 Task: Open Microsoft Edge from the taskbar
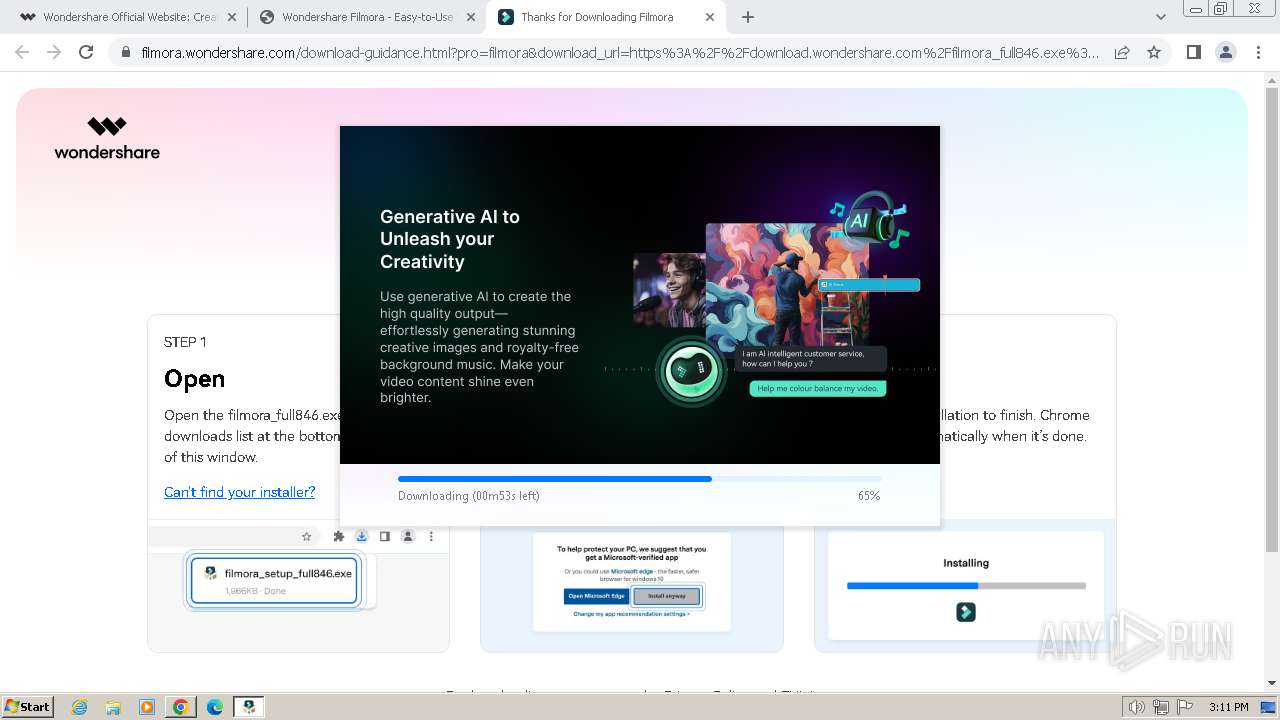point(214,707)
